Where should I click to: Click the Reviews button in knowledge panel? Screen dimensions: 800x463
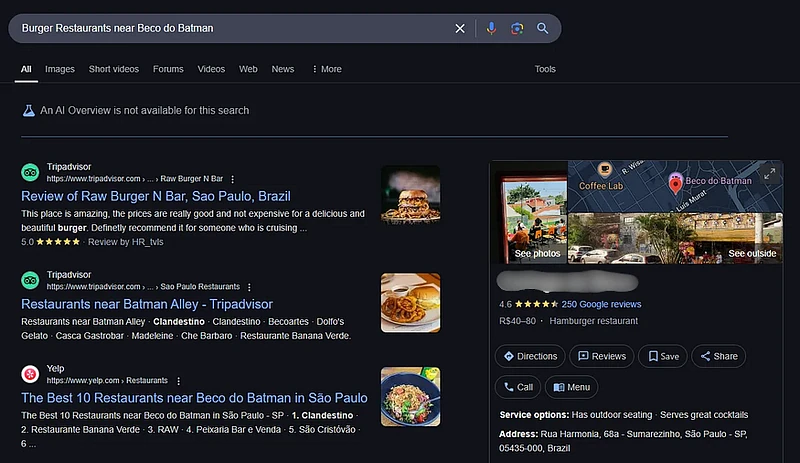(602, 356)
